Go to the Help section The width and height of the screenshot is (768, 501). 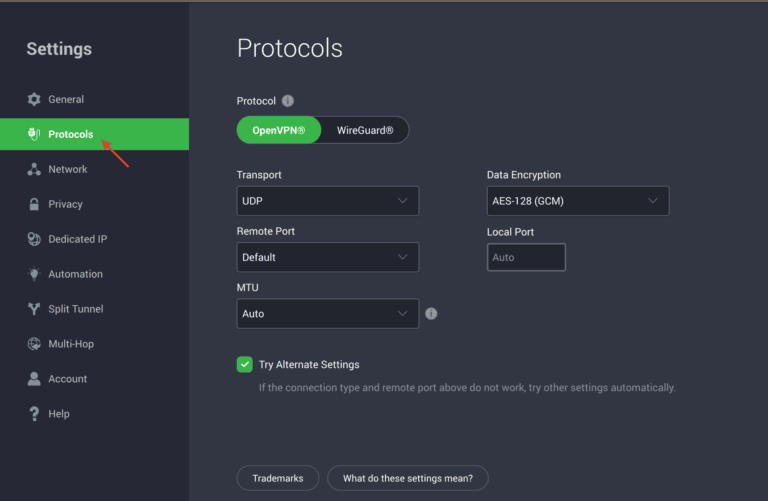(58, 414)
